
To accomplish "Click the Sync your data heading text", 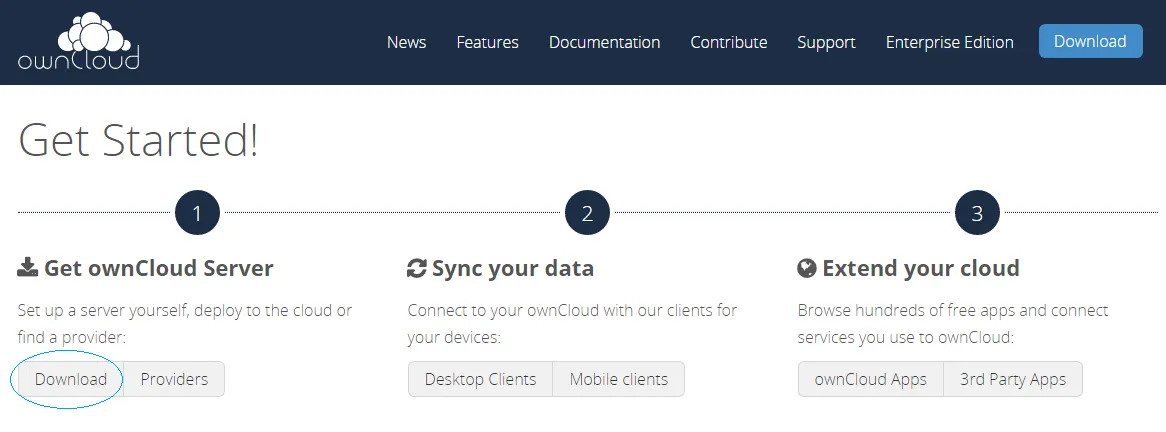I will click(512, 268).
